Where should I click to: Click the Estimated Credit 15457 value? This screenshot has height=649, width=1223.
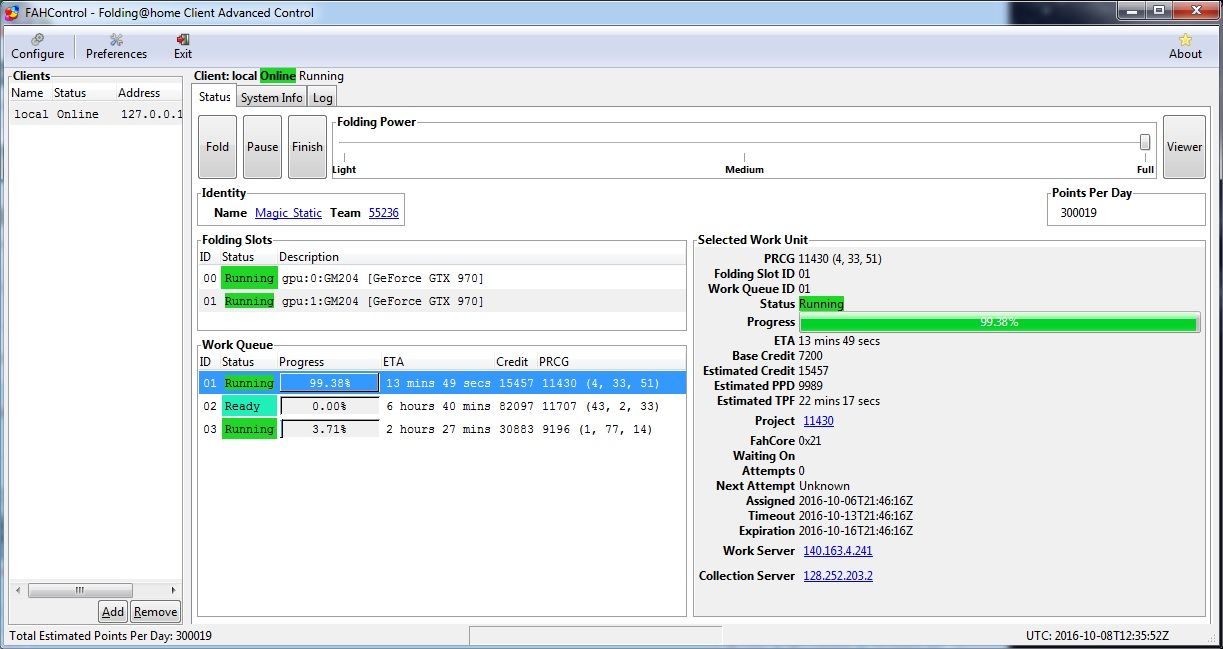point(814,371)
